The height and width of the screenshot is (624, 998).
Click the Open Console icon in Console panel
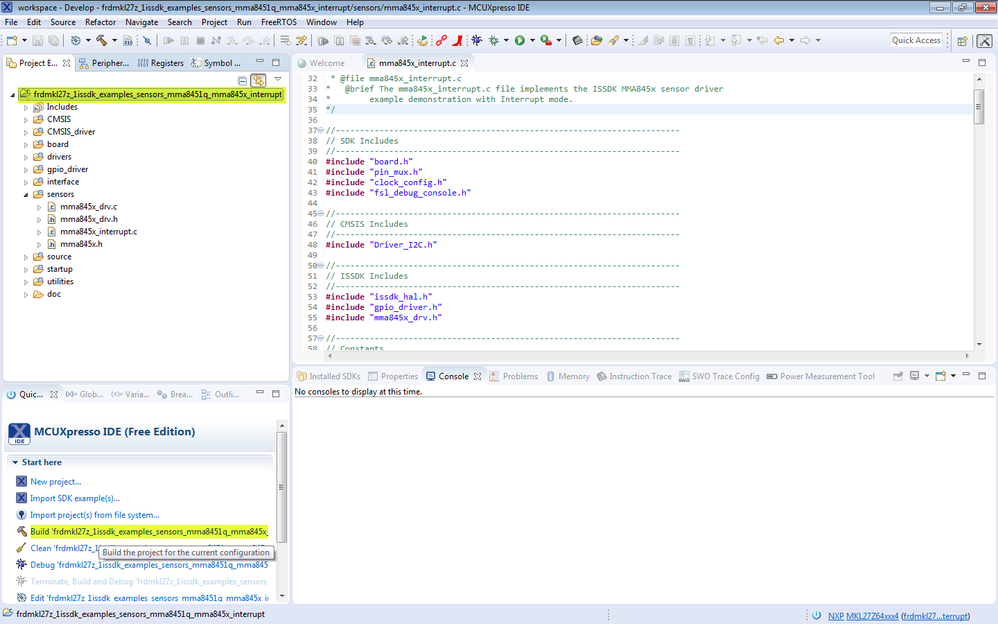[941, 377]
